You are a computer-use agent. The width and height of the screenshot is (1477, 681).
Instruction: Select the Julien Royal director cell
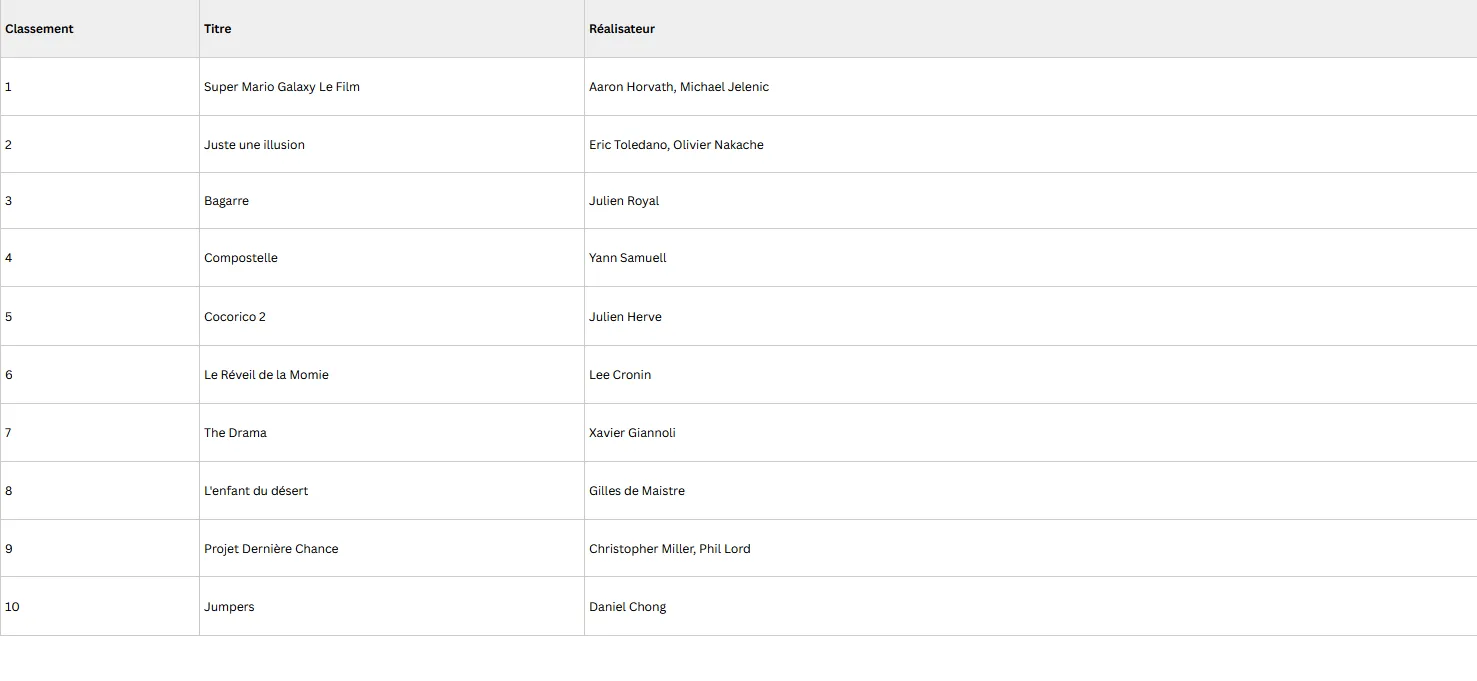click(x=624, y=201)
